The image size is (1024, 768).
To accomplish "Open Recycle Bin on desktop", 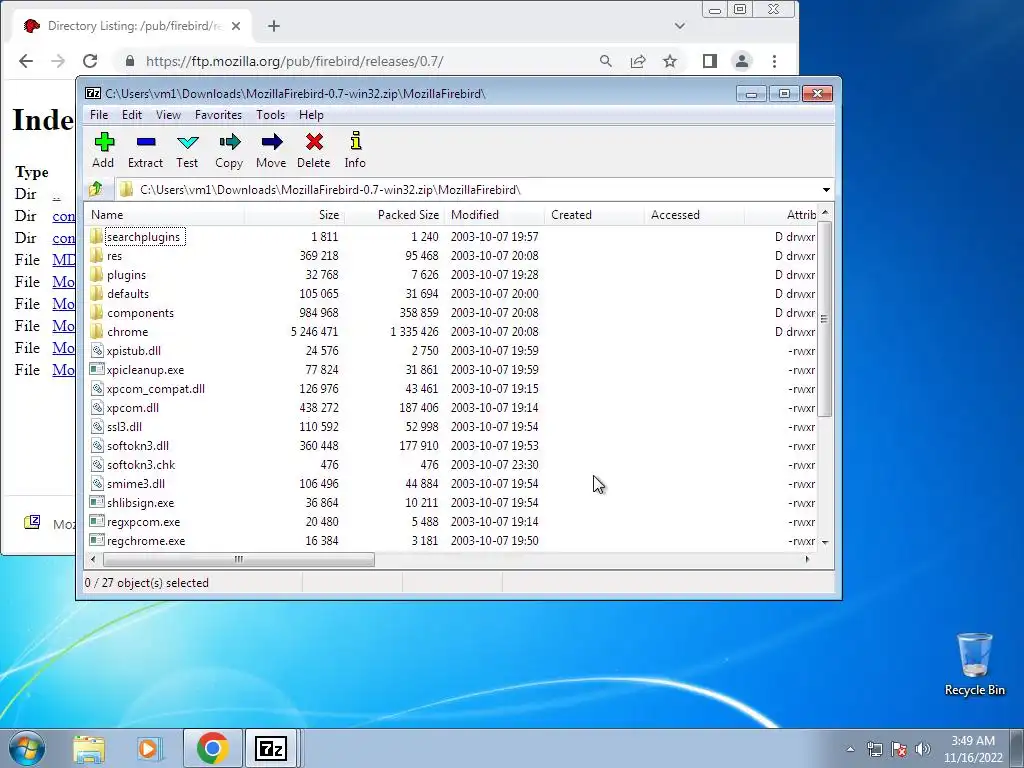I will [x=974, y=664].
